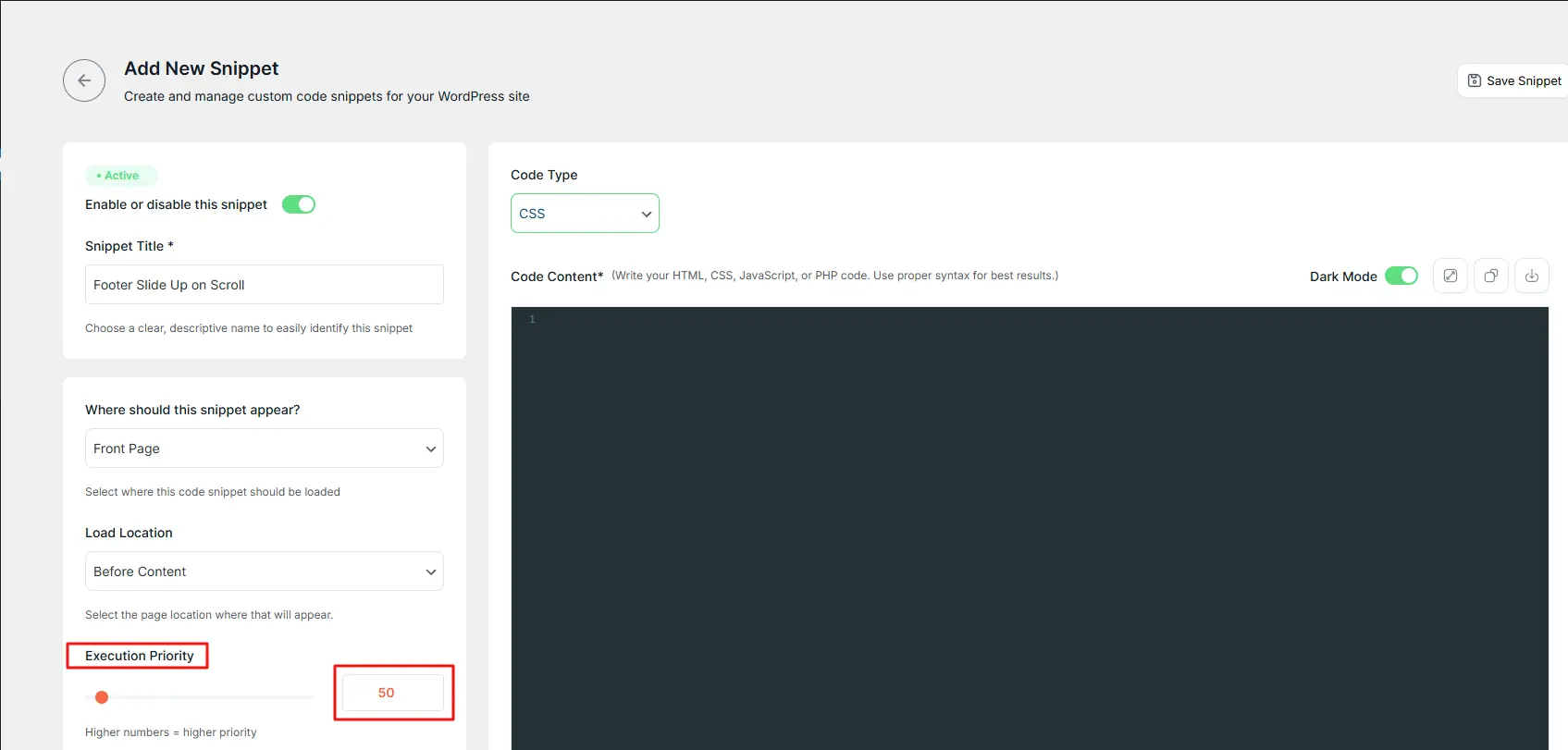Open the Front Page location dropdown

tap(264, 449)
